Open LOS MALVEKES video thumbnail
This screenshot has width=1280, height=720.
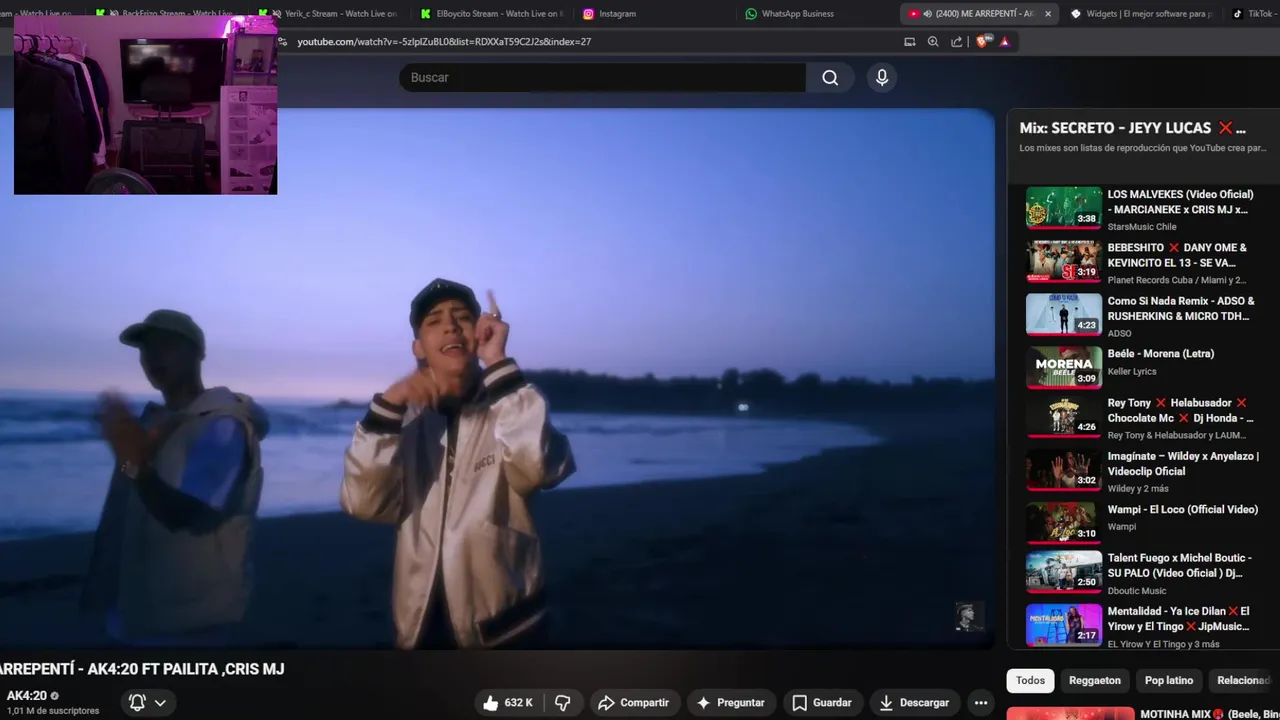[x=1064, y=207]
